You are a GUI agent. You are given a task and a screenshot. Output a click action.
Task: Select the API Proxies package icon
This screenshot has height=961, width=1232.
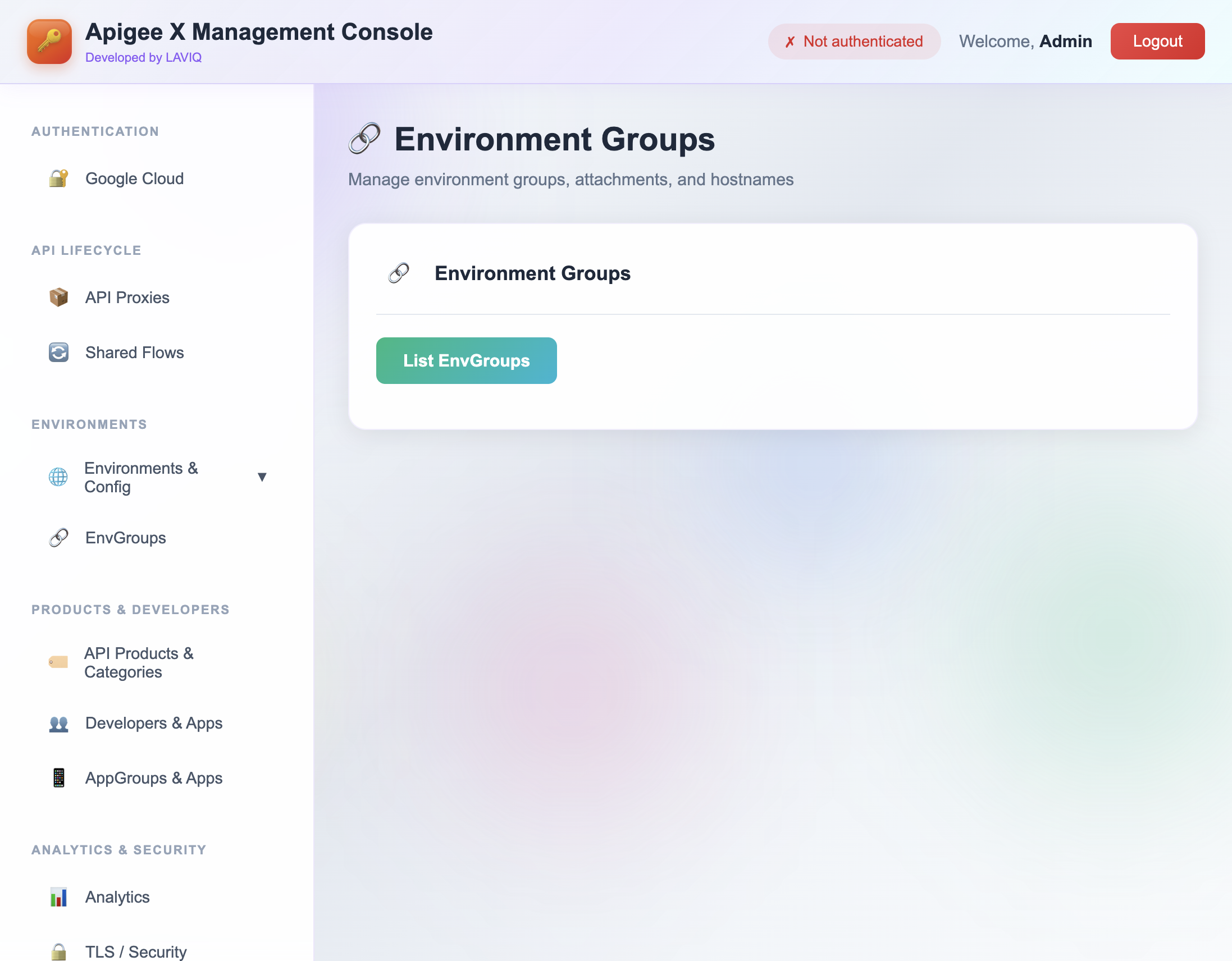pyautogui.click(x=58, y=297)
